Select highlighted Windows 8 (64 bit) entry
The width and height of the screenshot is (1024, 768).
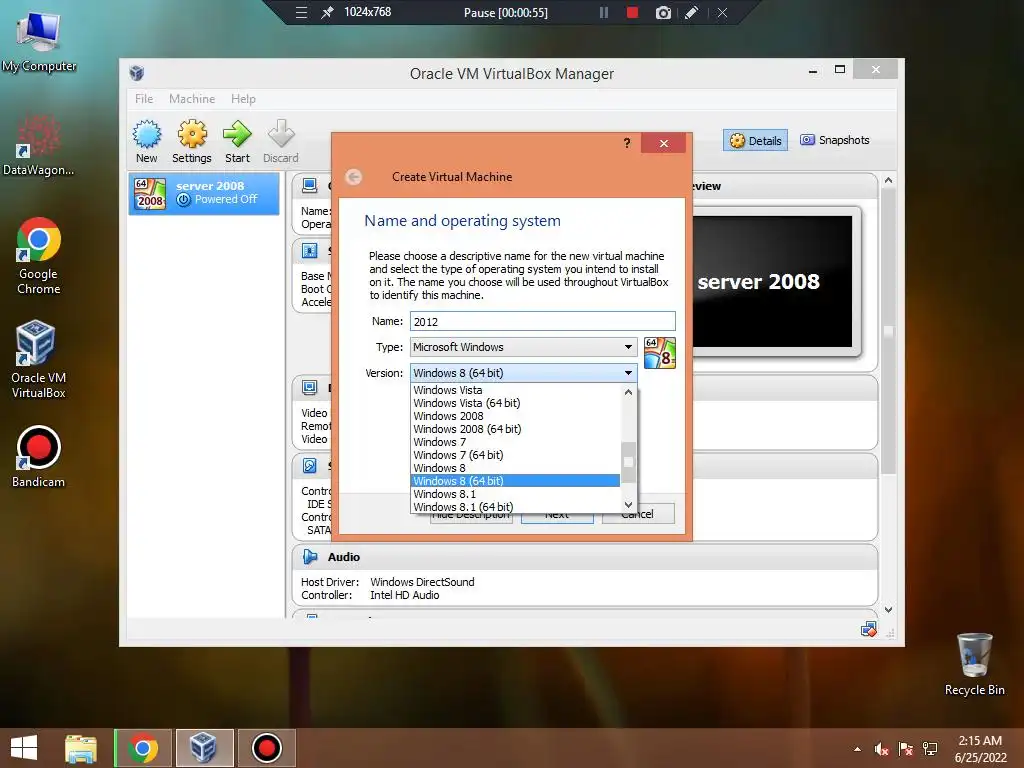(515, 481)
